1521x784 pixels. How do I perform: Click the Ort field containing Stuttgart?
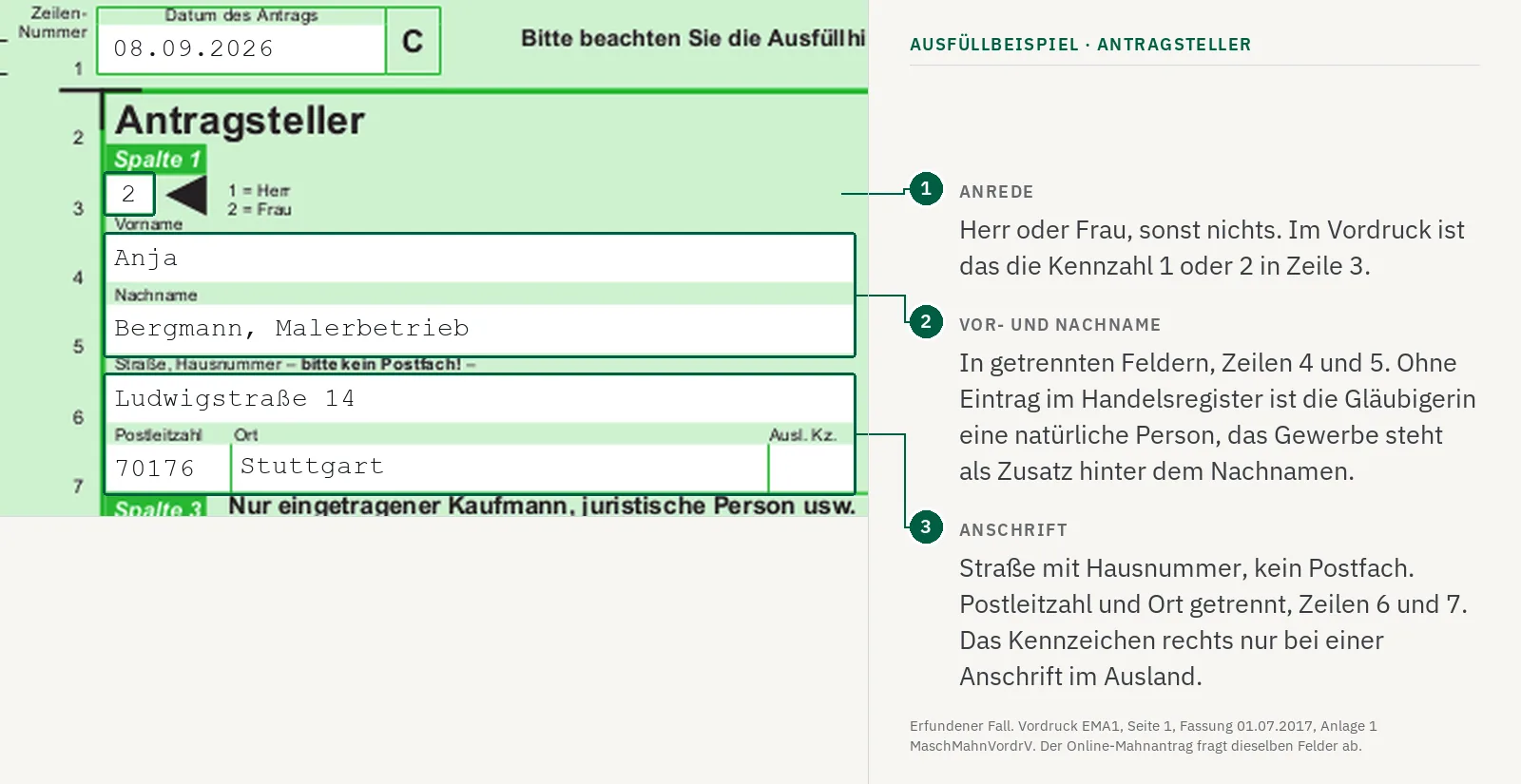[499, 467]
